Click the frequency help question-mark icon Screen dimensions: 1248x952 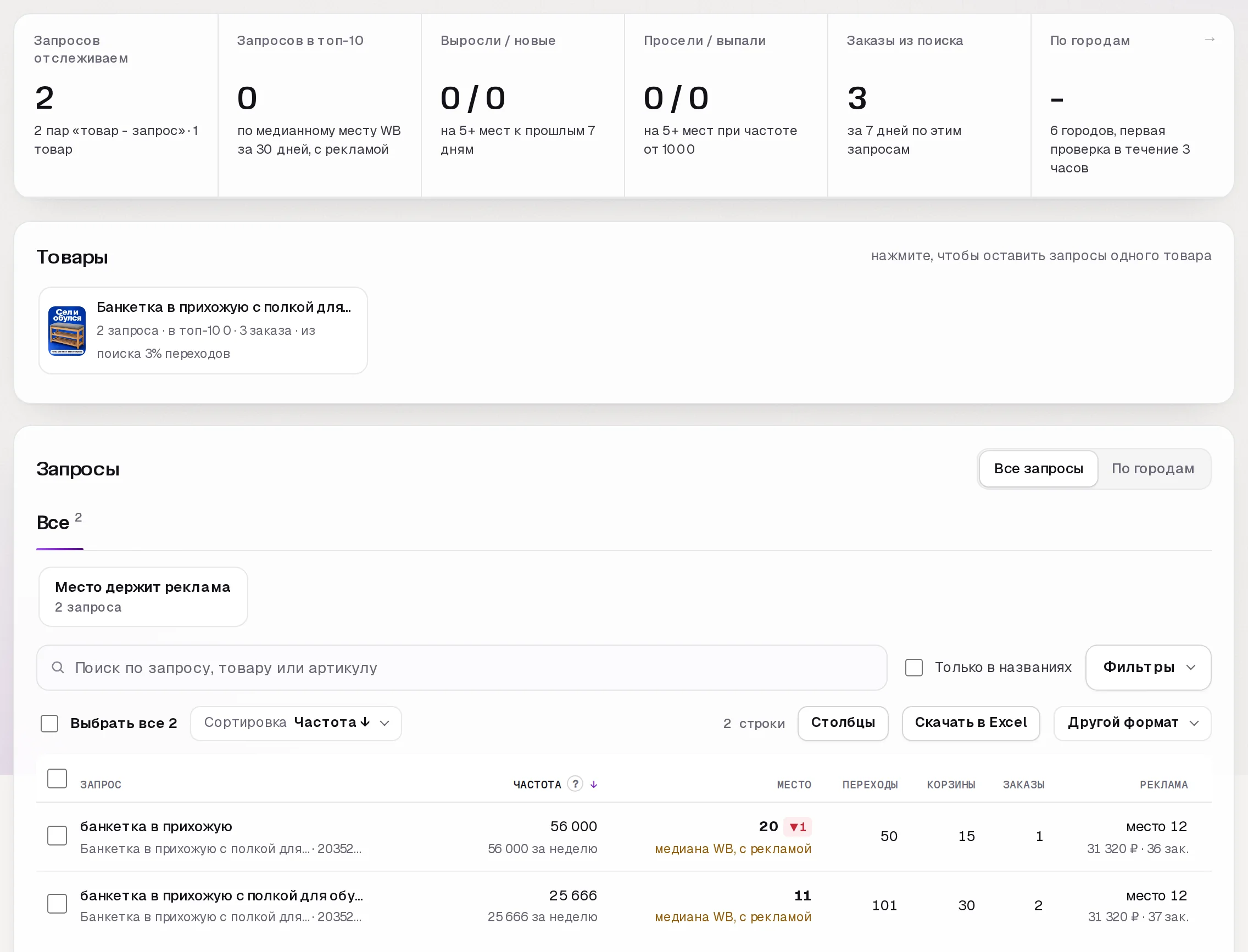coord(575,783)
